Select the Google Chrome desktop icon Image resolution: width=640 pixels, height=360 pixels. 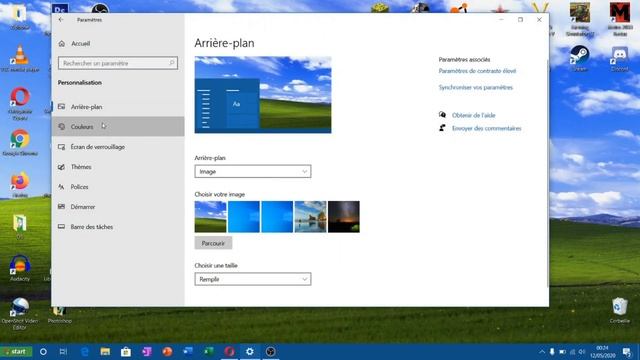20,143
